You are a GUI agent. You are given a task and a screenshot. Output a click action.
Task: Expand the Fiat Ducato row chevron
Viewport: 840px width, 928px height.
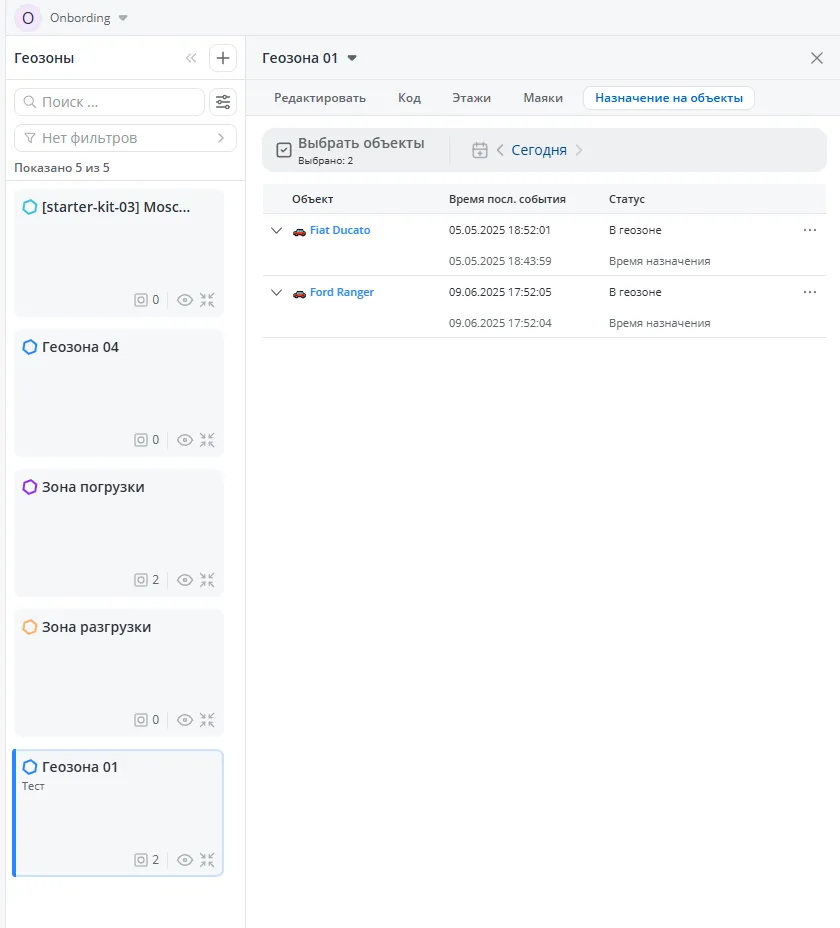point(277,230)
